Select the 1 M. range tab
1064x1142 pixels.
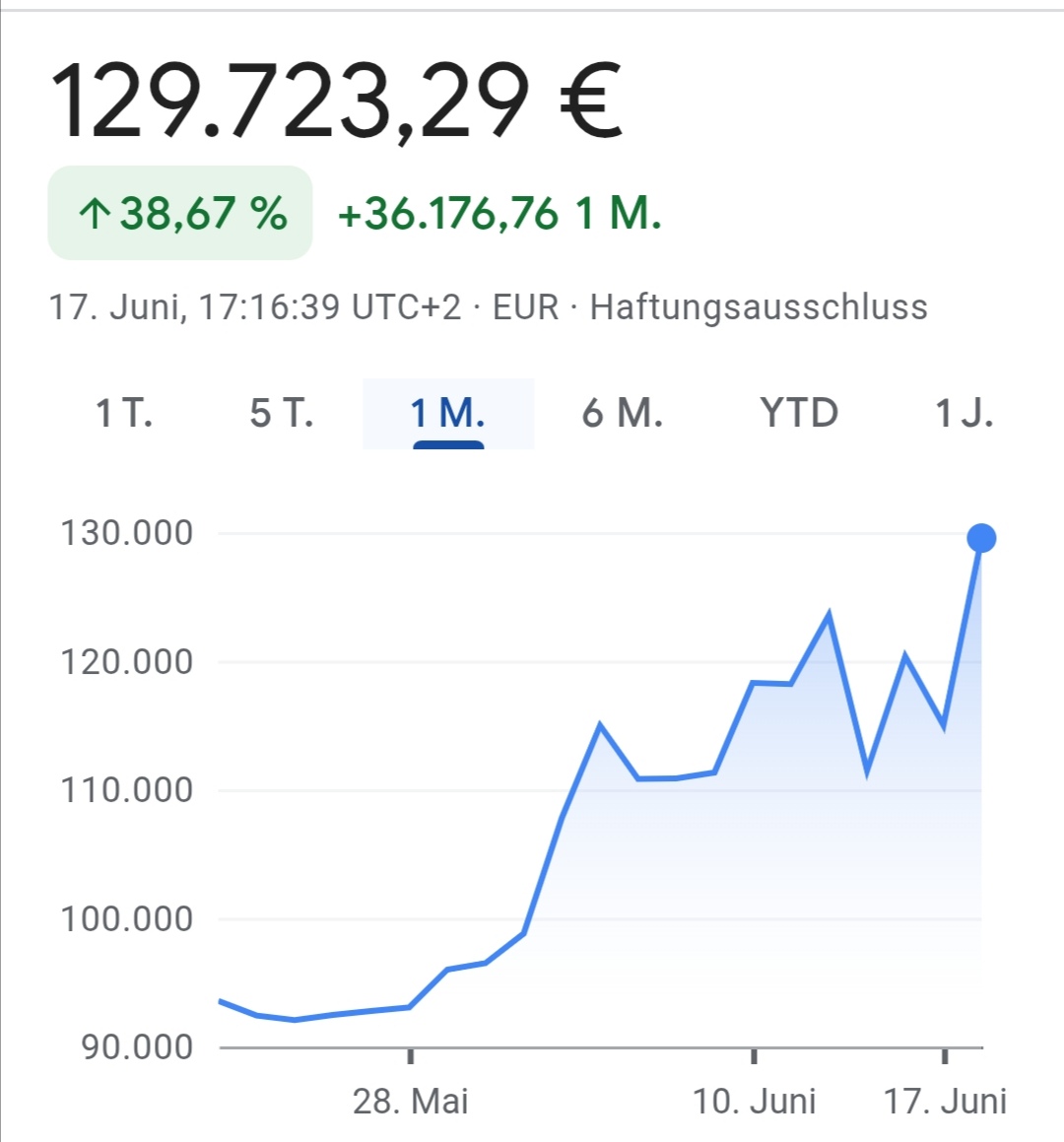tap(448, 414)
